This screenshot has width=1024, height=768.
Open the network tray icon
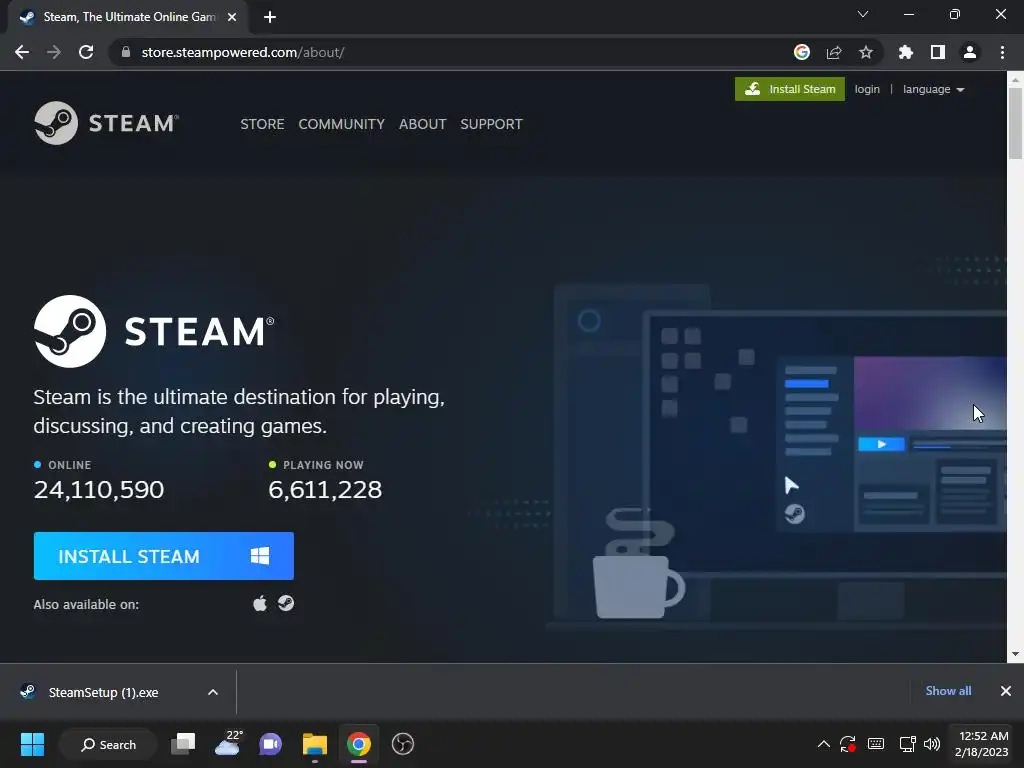coord(907,744)
